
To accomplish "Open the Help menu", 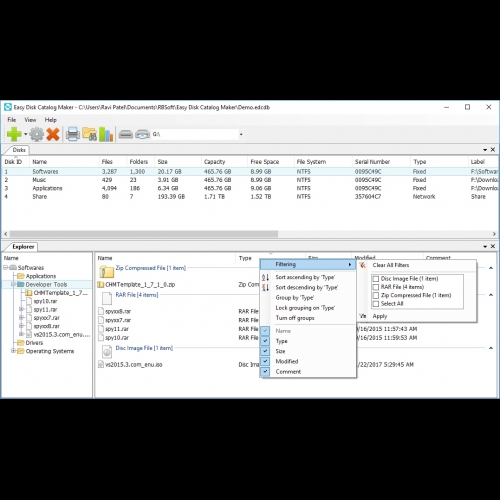I will [x=51, y=120].
